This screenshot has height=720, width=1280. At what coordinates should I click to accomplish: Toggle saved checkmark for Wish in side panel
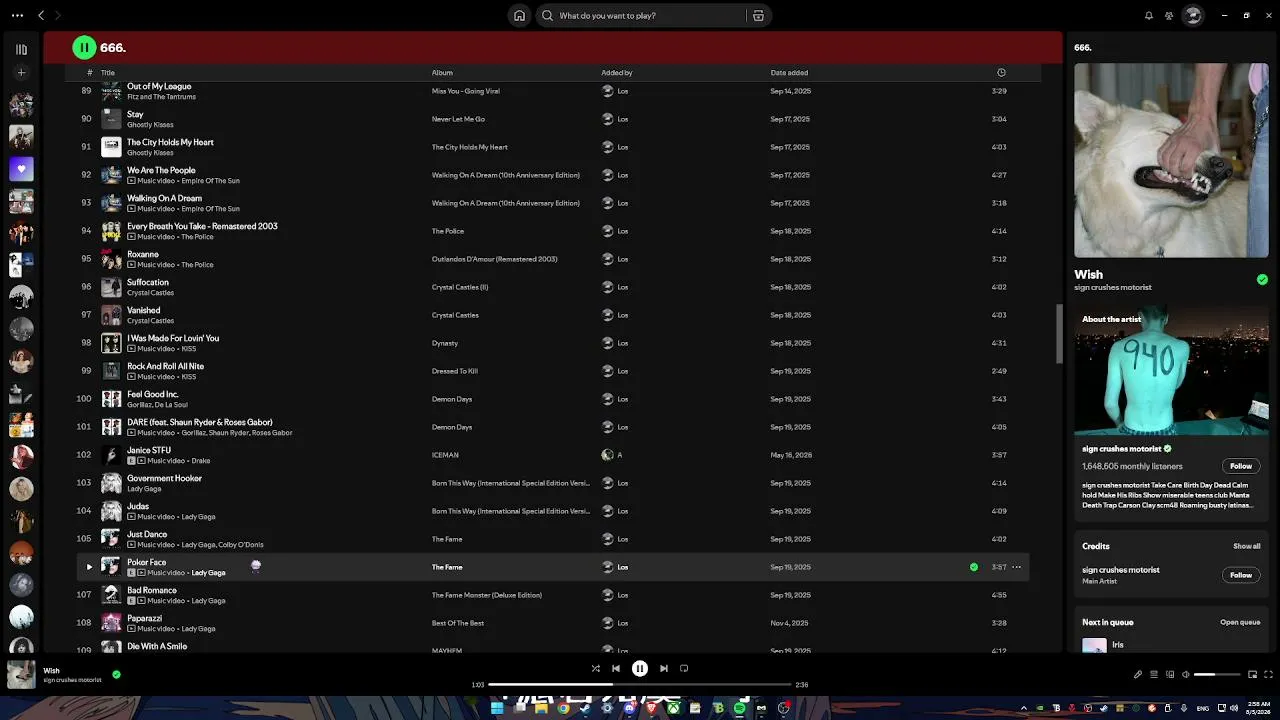[1262, 280]
